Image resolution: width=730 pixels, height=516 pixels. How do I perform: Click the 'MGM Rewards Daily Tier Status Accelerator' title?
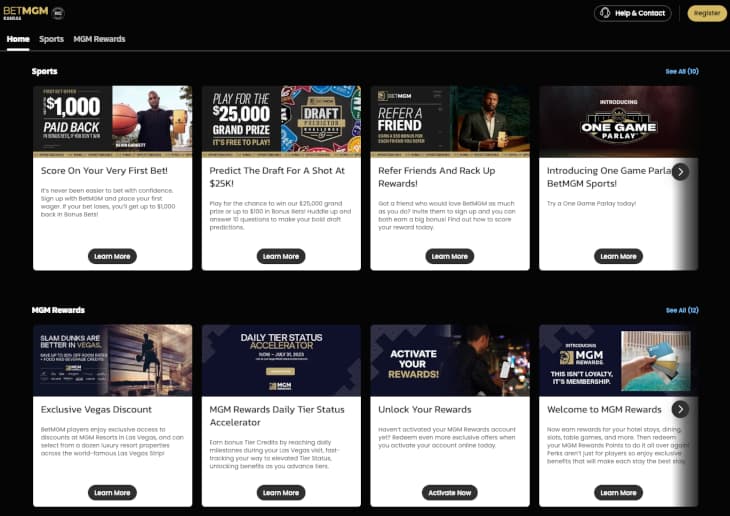(x=277, y=416)
